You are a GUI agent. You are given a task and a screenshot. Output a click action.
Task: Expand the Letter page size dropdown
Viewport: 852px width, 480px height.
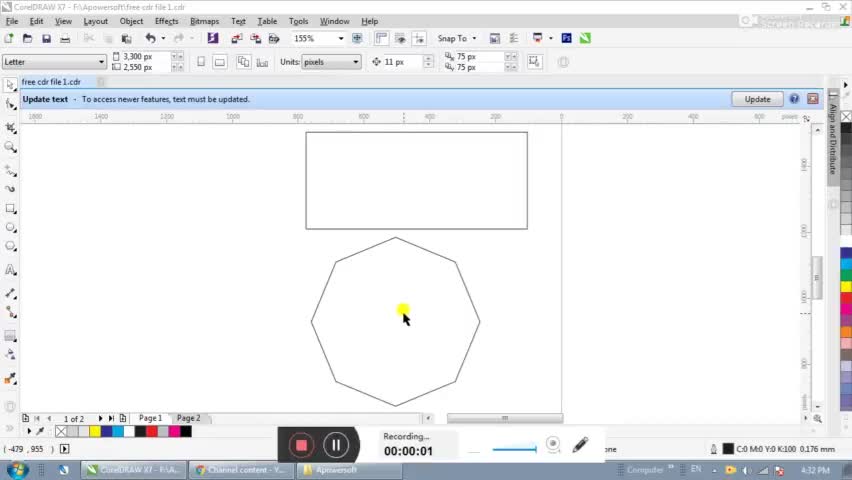click(x=100, y=62)
